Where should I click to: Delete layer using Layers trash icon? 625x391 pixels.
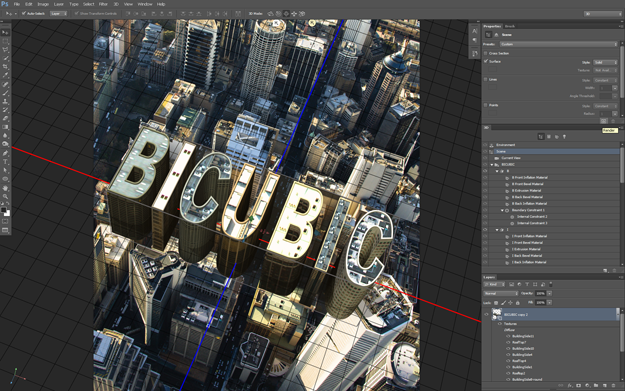coord(613,385)
